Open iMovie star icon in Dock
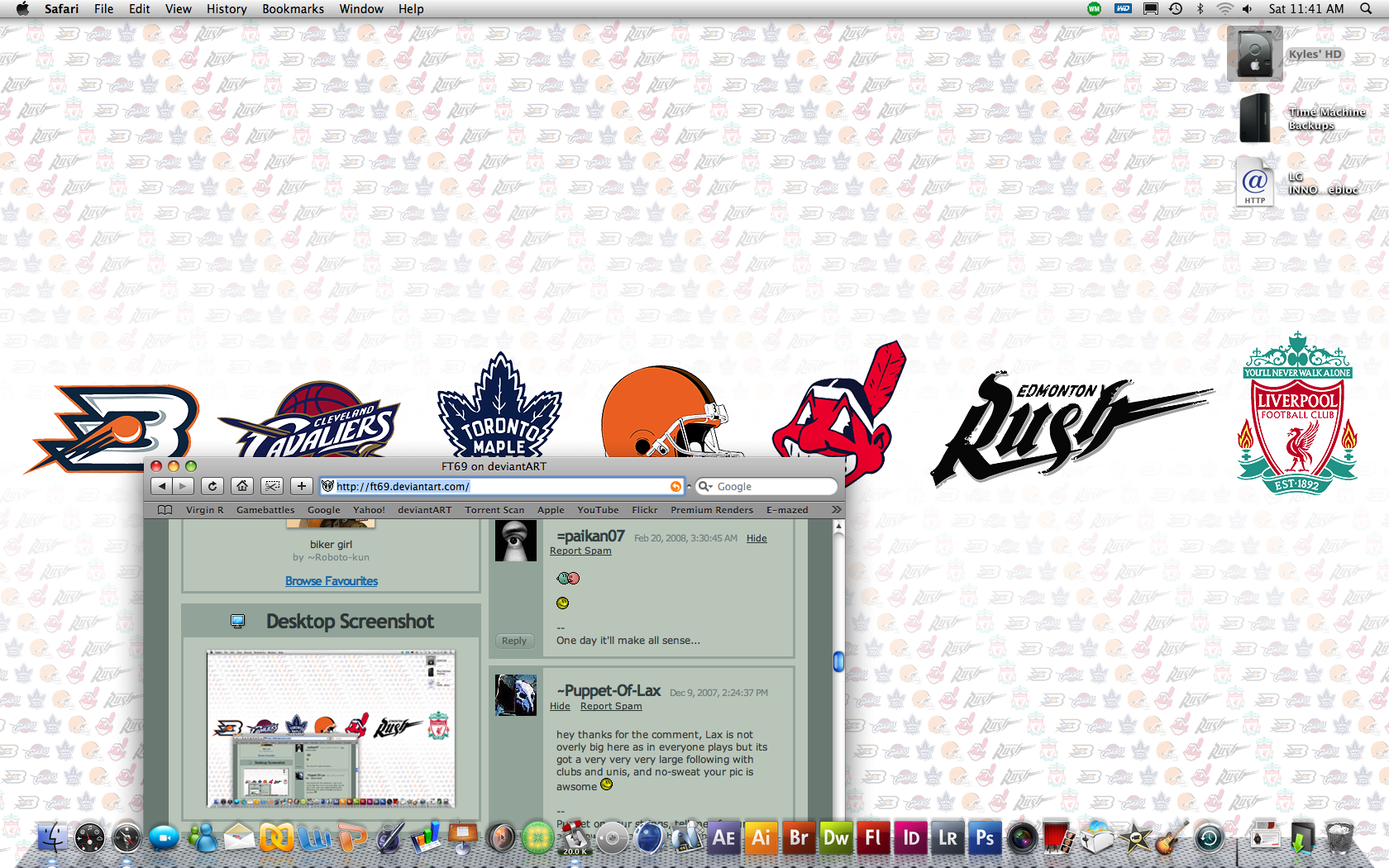Viewport: 1389px width, 868px height. point(1135,838)
